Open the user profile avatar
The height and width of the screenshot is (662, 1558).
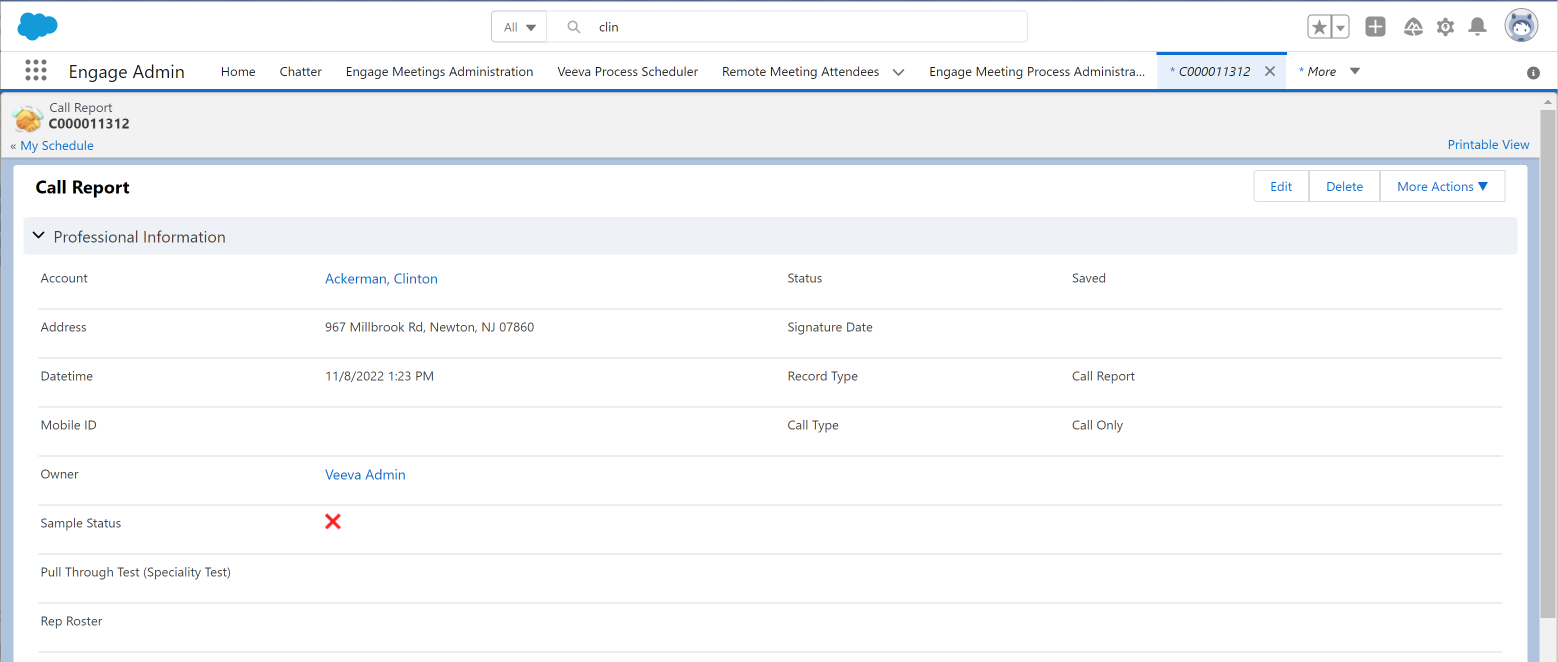pyautogui.click(x=1521, y=26)
